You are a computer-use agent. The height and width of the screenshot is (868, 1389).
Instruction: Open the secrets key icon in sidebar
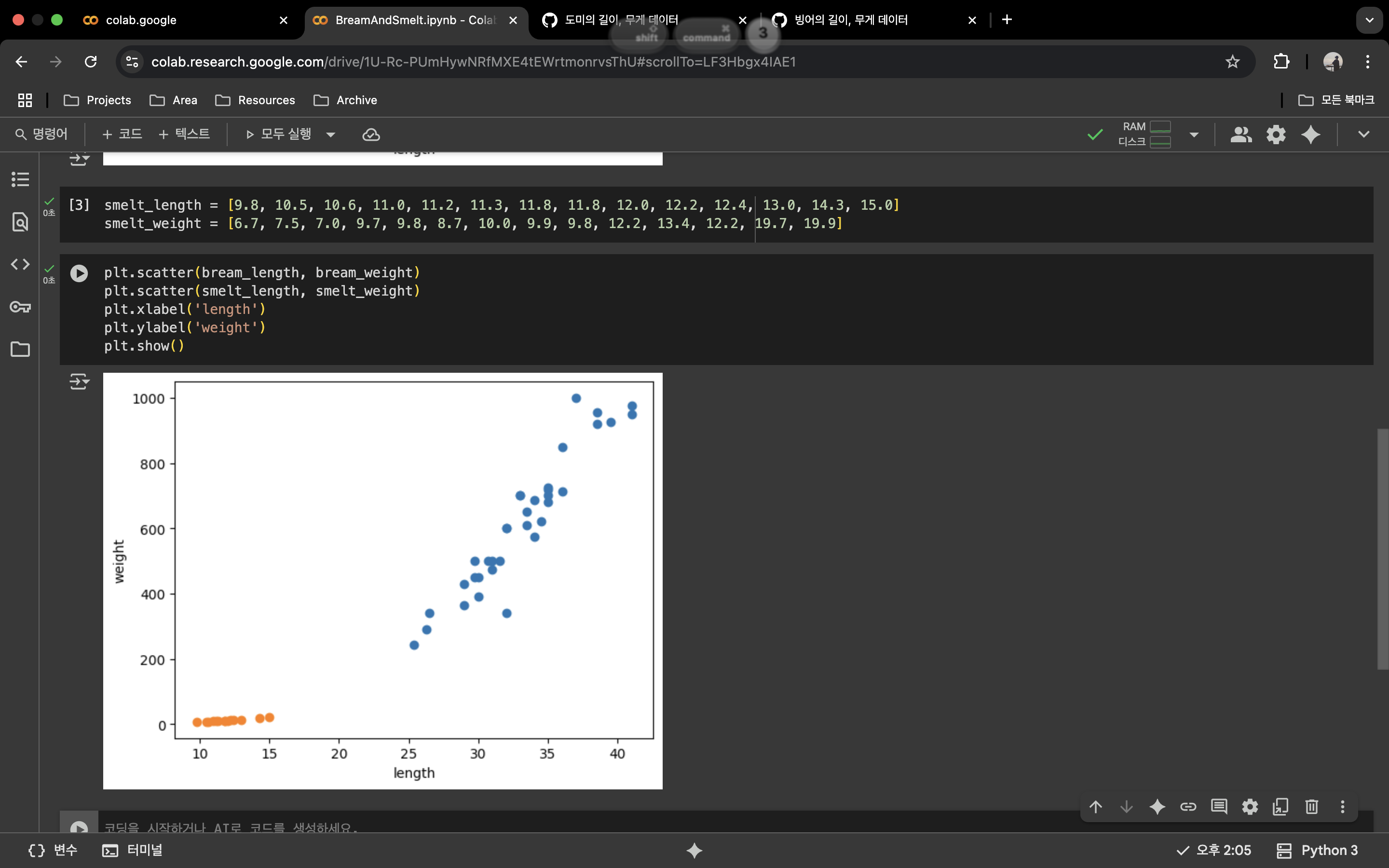pos(20,307)
